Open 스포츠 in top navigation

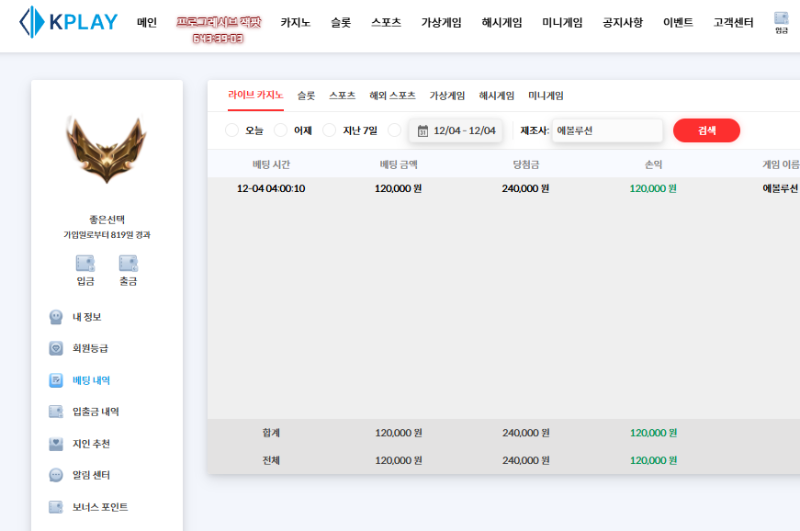(x=386, y=22)
